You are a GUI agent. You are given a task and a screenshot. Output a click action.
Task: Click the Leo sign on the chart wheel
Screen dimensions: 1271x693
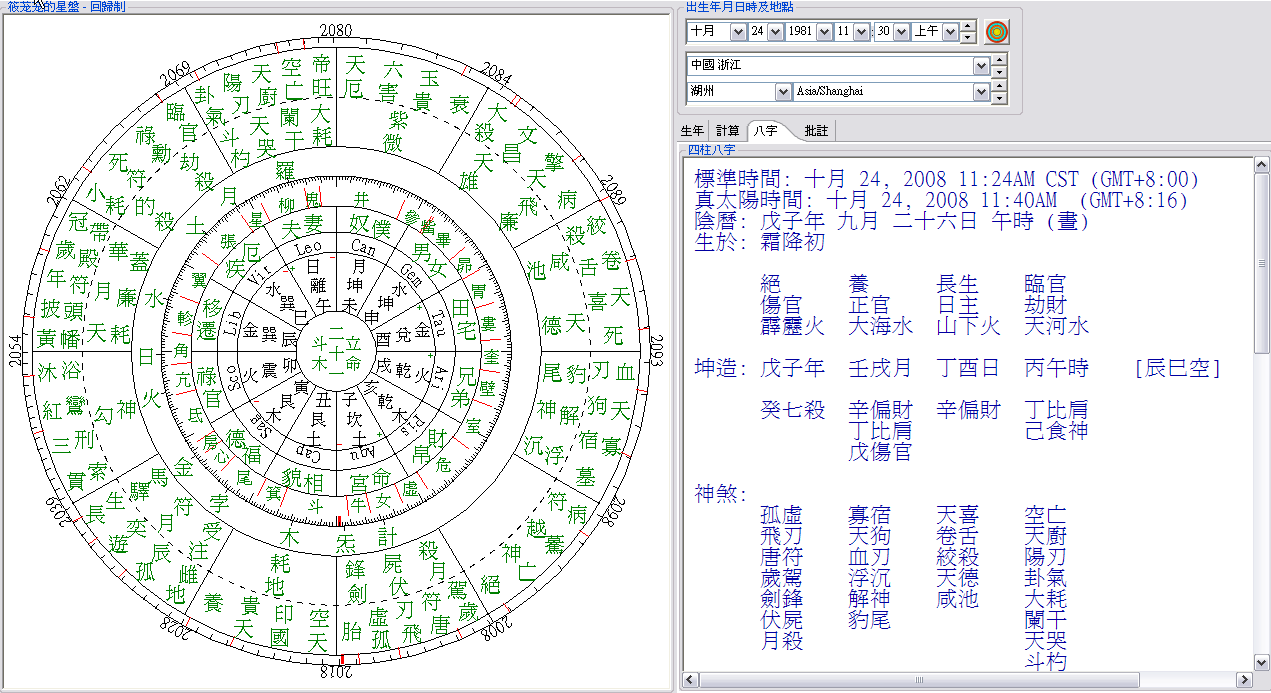tap(310, 246)
